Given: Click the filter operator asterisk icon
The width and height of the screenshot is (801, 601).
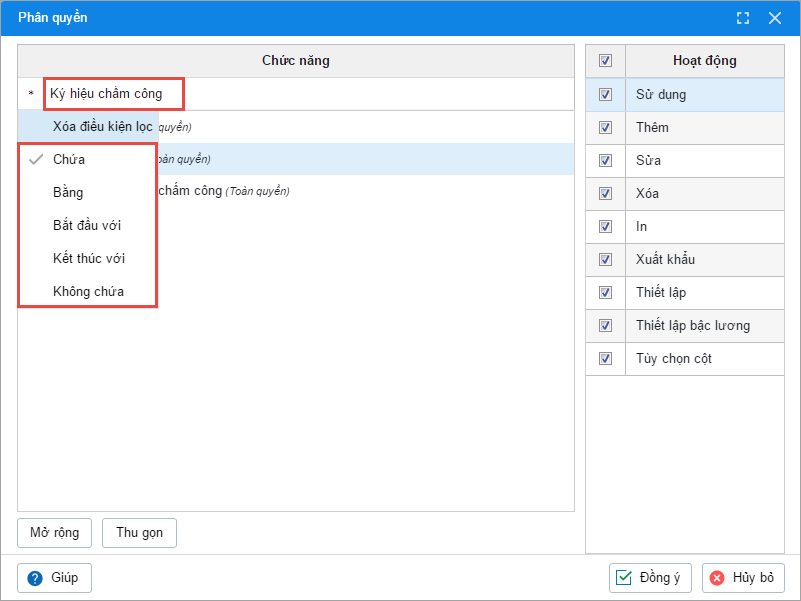Looking at the screenshot, I should [x=31, y=94].
